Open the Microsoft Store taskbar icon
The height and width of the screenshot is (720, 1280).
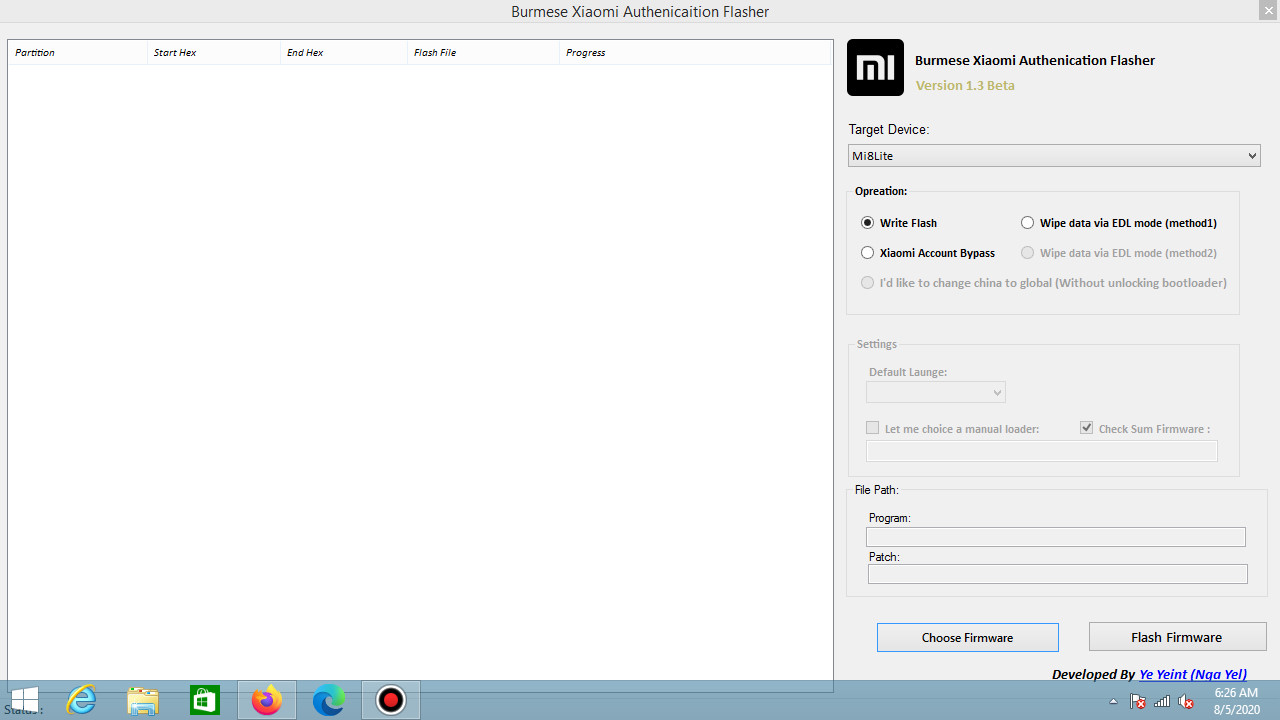click(x=204, y=700)
